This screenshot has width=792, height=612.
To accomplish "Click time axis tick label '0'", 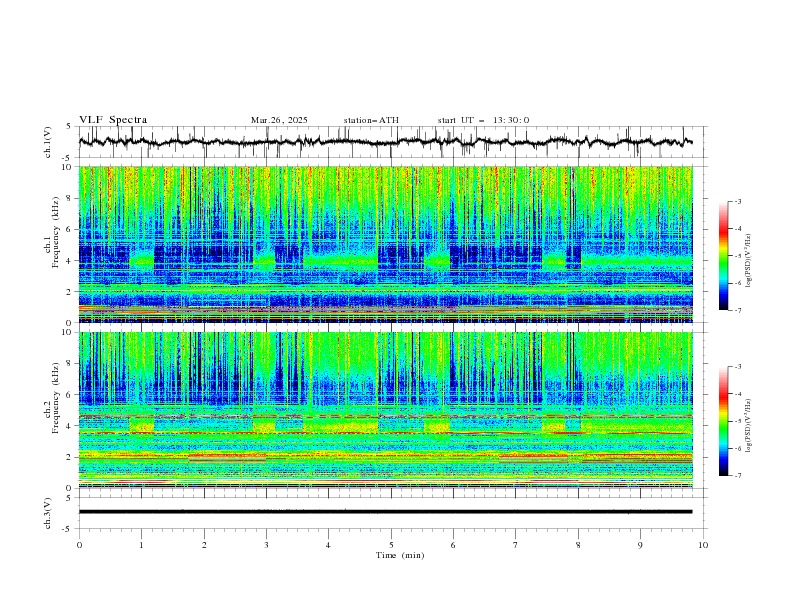I will [79, 545].
